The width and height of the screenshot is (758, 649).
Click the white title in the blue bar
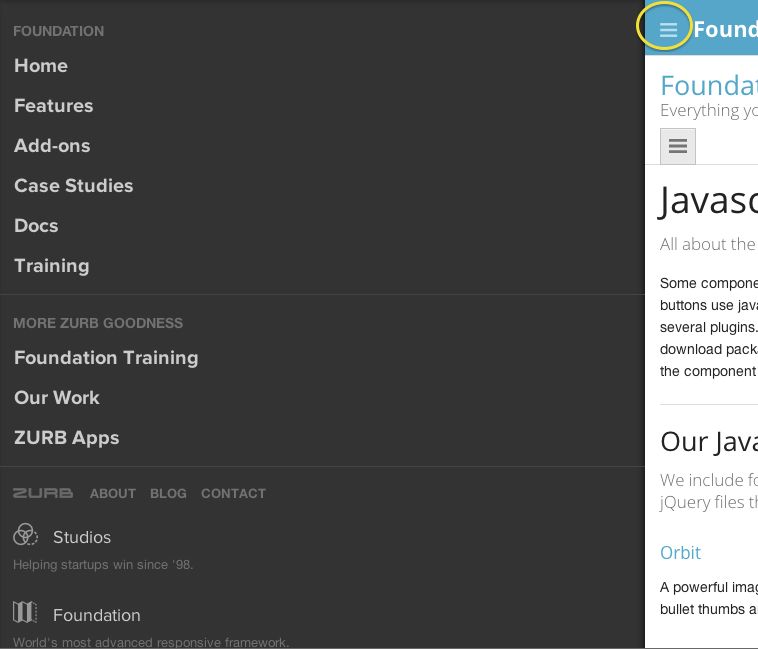[726, 29]
